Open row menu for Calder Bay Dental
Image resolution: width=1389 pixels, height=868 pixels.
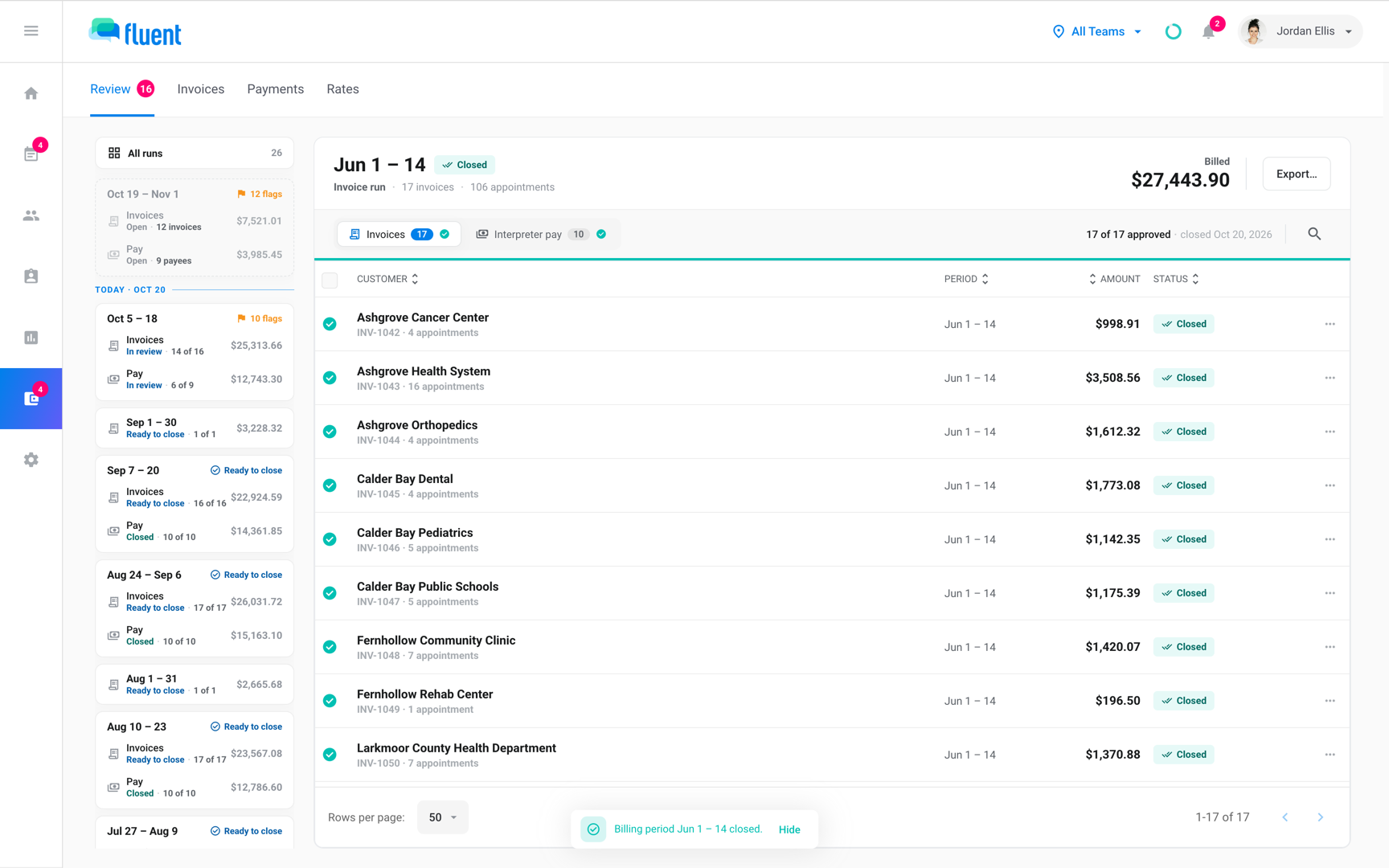(x=1330, y=485)
